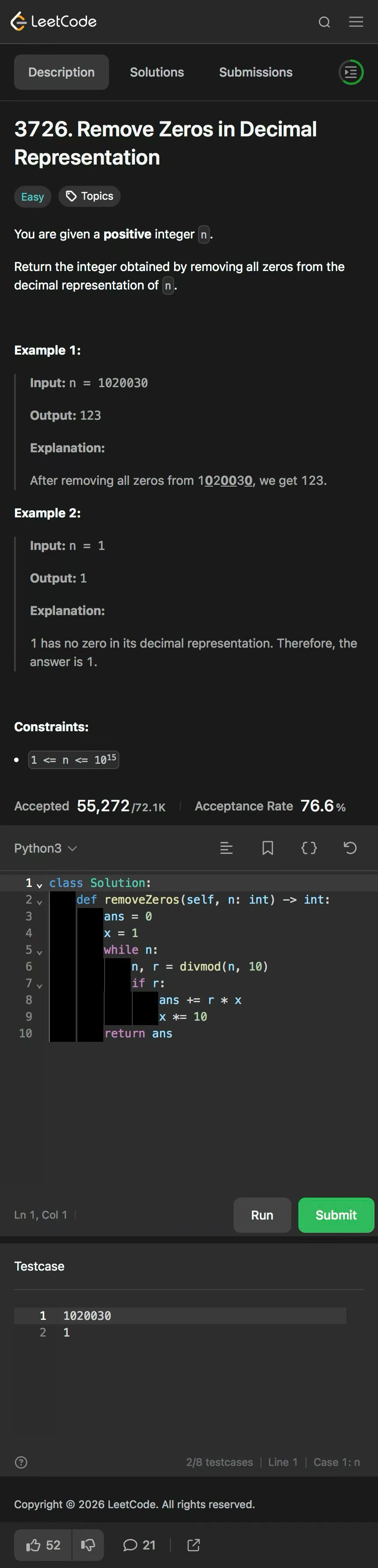Image resolution: width=378 pixels, height=1568 pixels.
Task: Open the search magnifier icon
Action: click(x=324, y=22)
